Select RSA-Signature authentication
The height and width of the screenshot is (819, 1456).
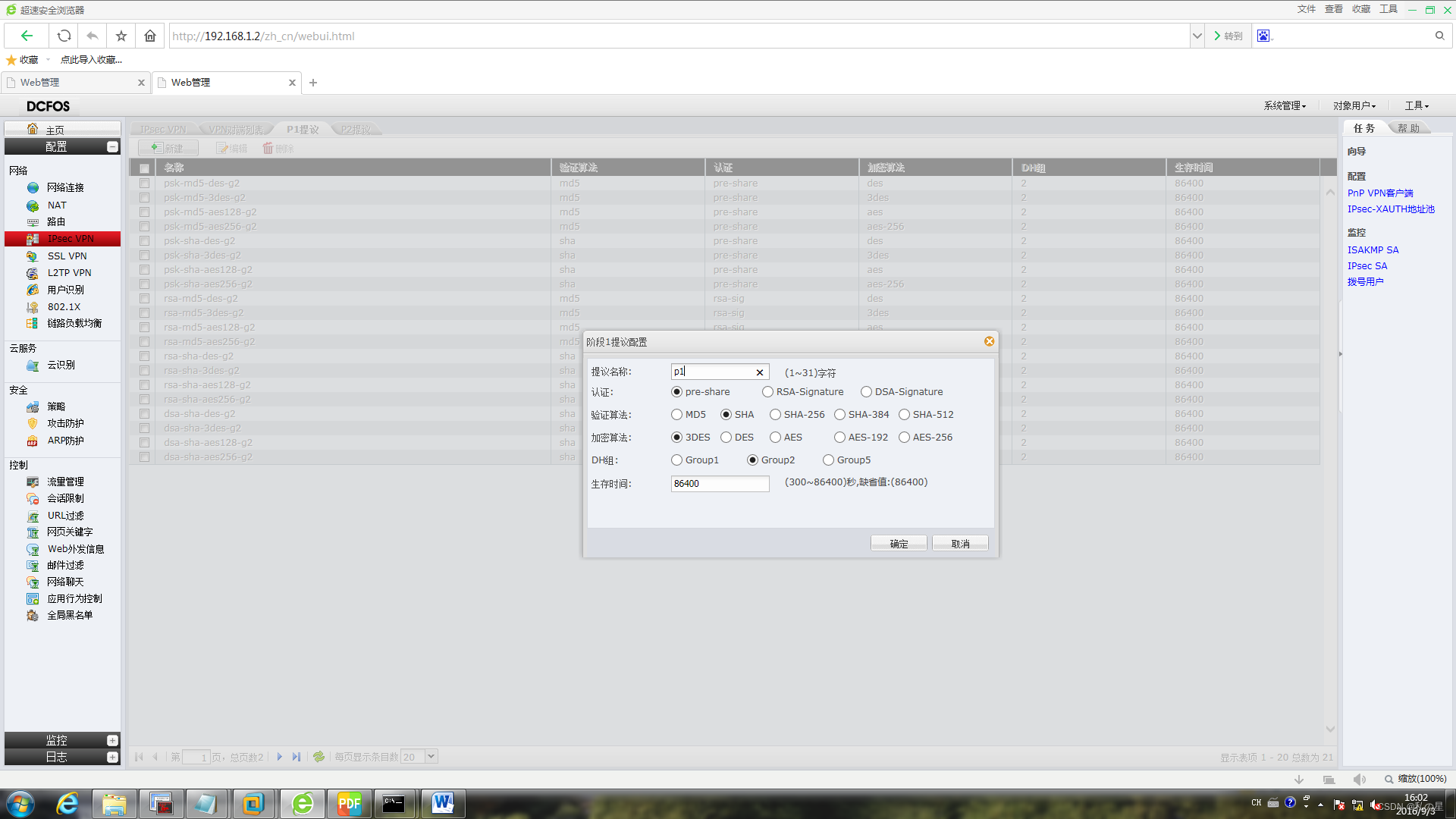[768, 392]
